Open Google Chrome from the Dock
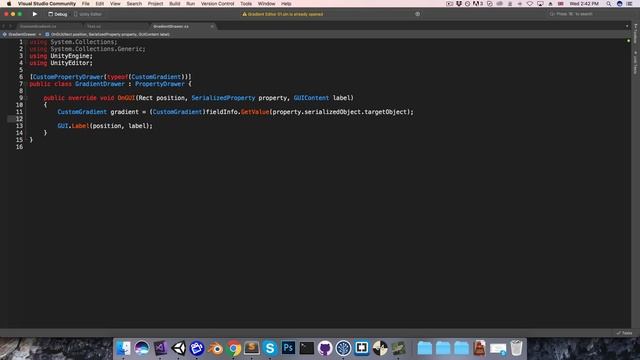 234,348
